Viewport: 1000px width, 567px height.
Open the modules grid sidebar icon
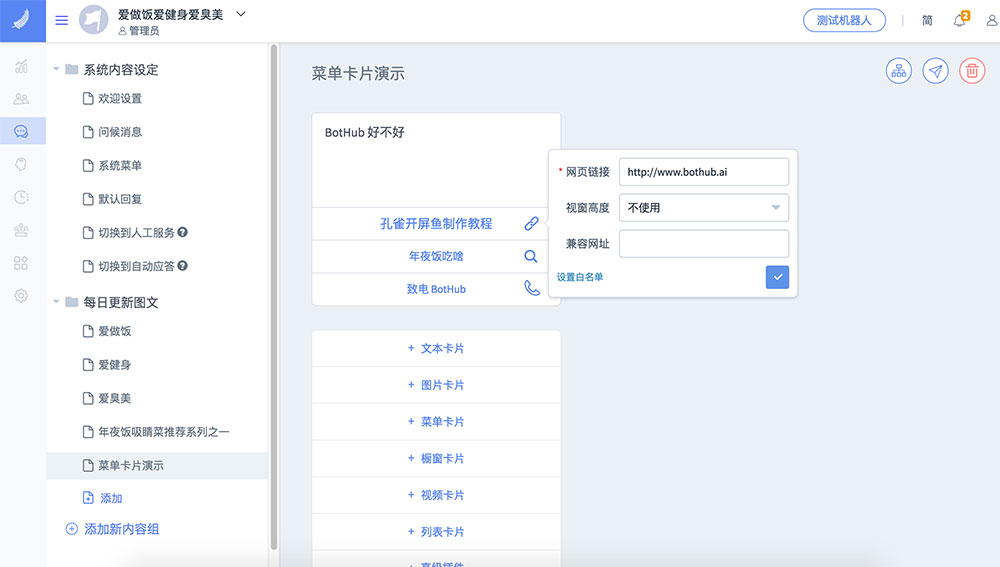21,263
